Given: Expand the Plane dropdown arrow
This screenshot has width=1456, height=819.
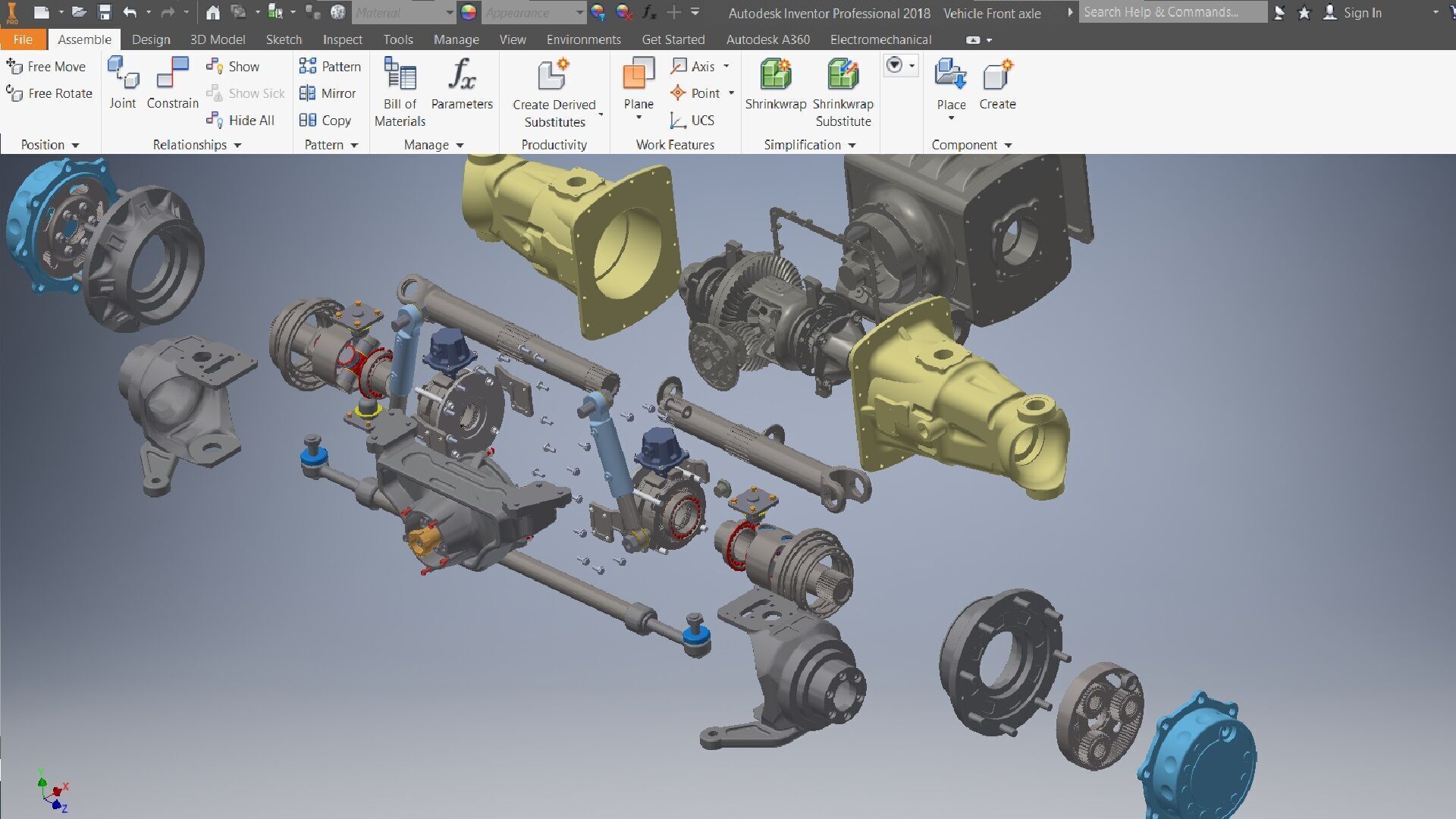Looking at the screenshot, I should (x=639, y=118).
